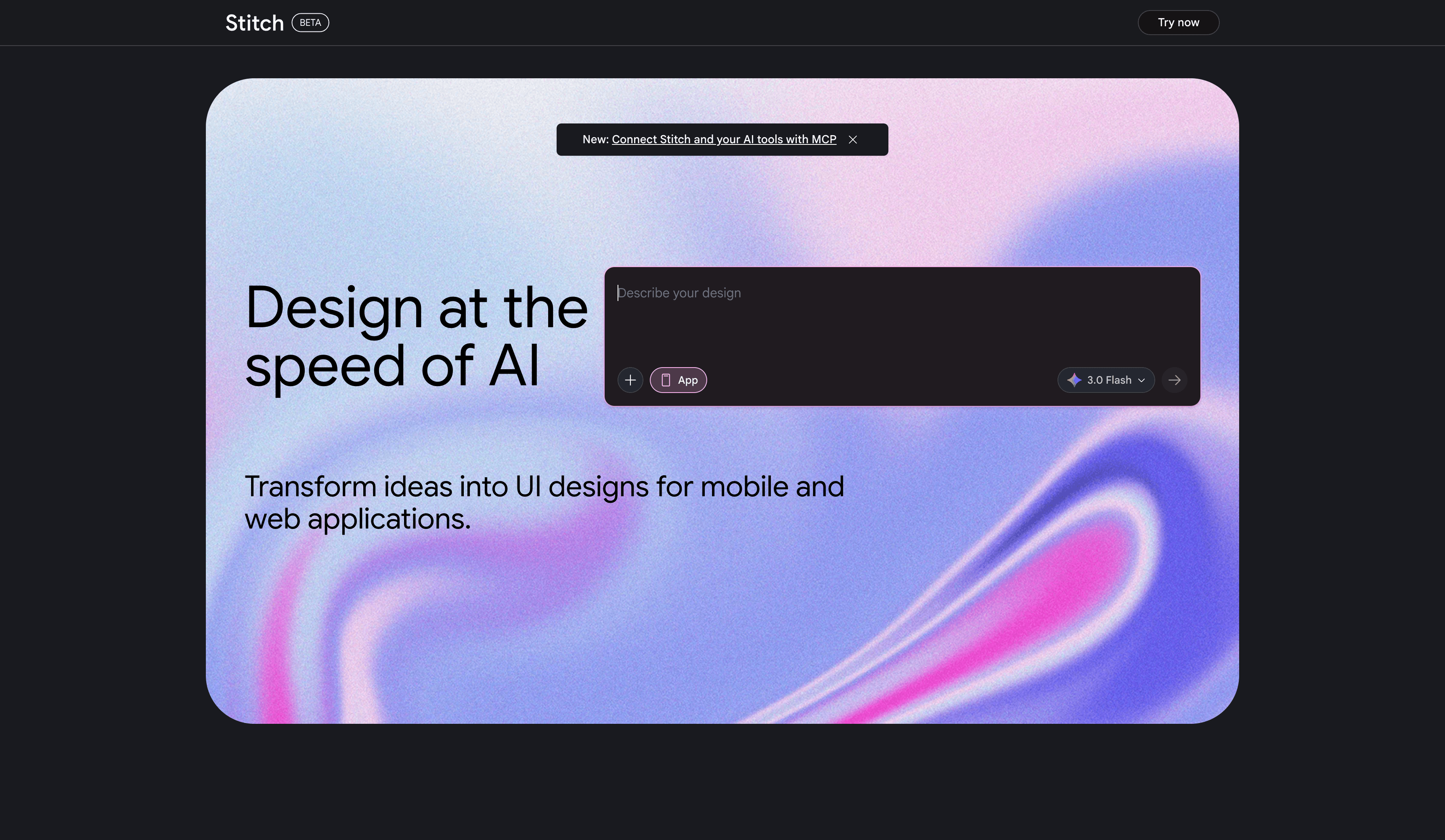
Task: Click the sparkle icon in model selector
Action: pyautogui.click(x=1074, y=380)
